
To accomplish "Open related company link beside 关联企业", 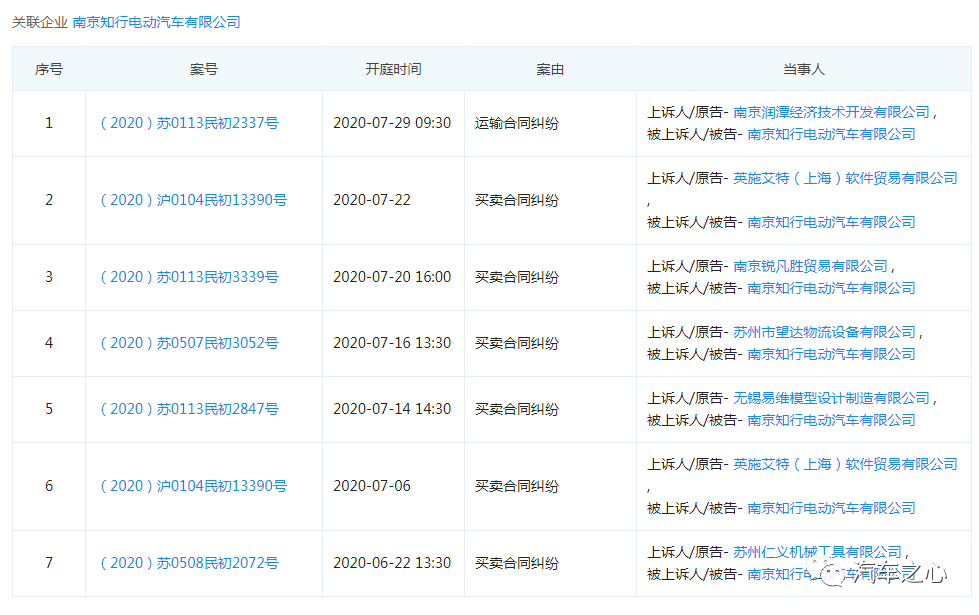I will pos(156,22).
